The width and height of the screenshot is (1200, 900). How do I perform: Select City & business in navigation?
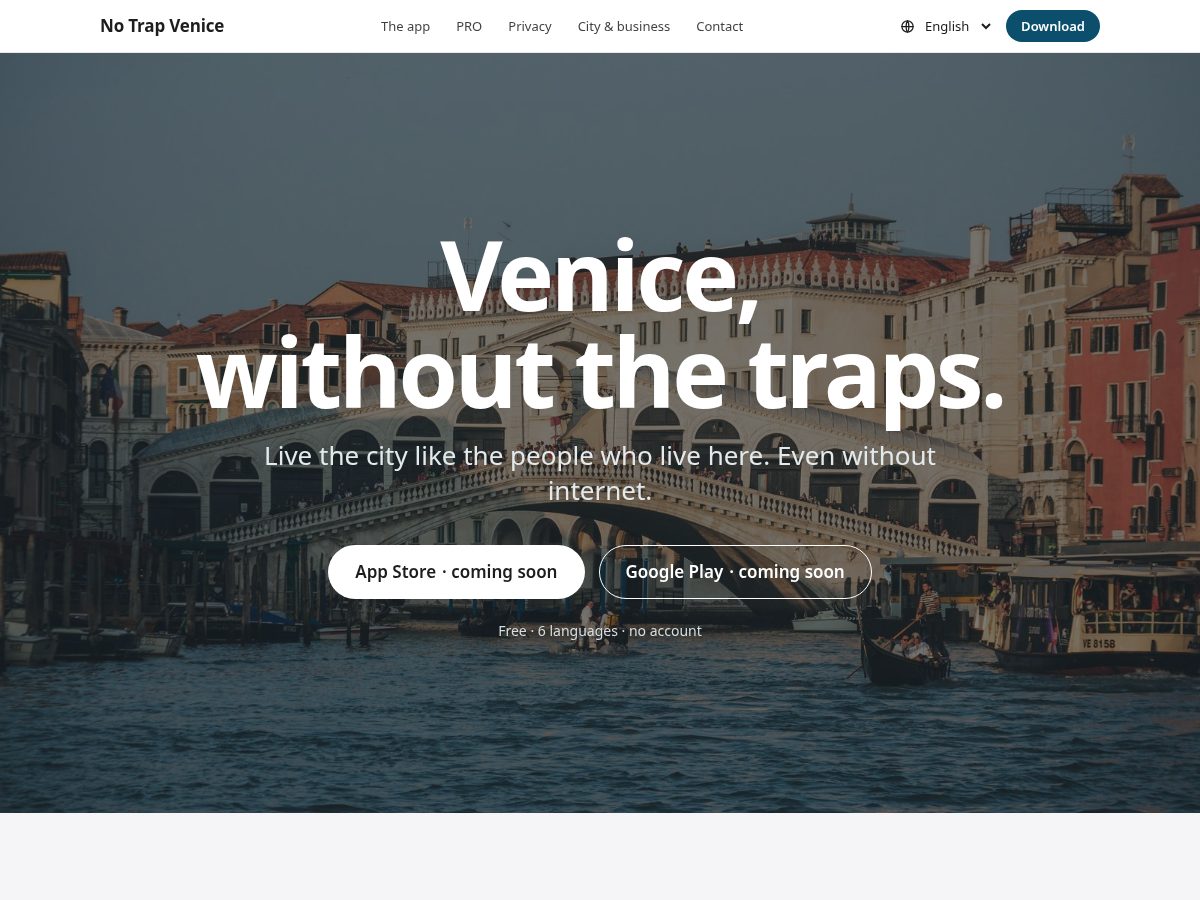[624, 27]
